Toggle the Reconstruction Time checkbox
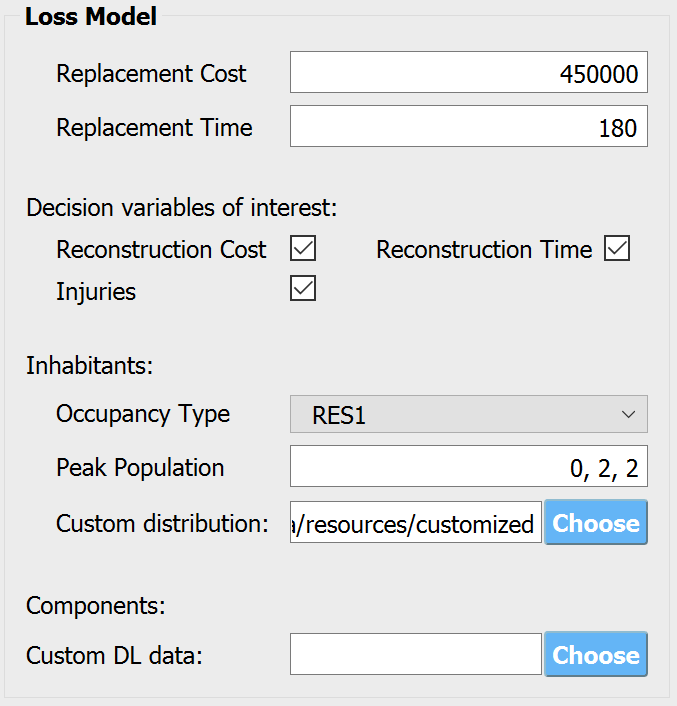Image resolution: width=677 pixels, height=706 pixels. [617, 248]
